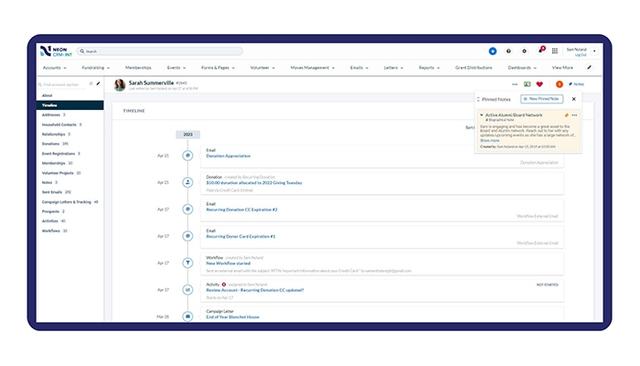Click the blue round add icon in header
Image resolution: width=640 pixels, height=366 pixels.
(493, 51)
